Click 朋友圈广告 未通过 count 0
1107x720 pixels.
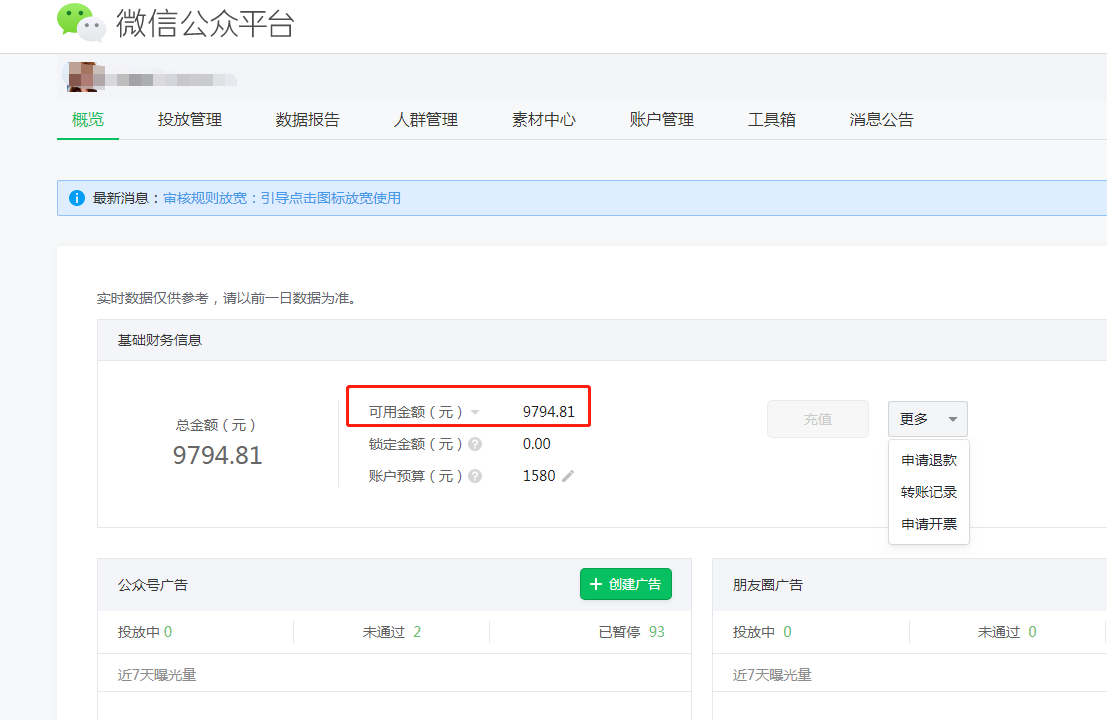coord(1032,632)
